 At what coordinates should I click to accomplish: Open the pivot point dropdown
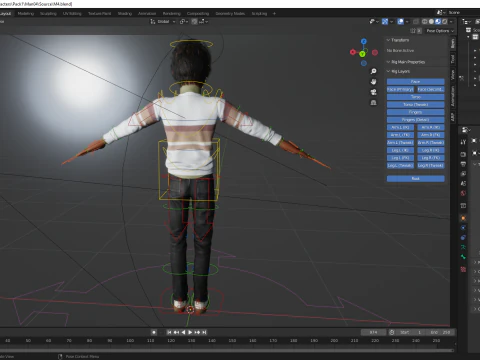[184, 21]
